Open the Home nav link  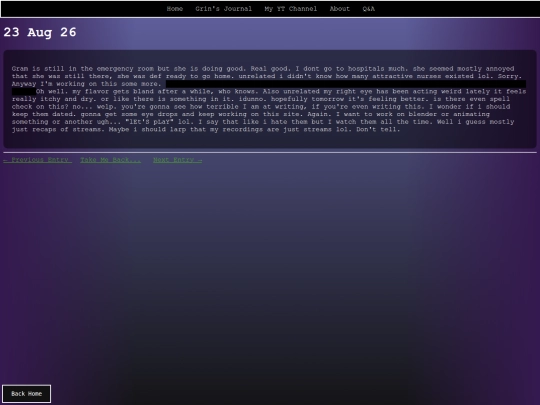pyautogui.click(x=175, y=9)
